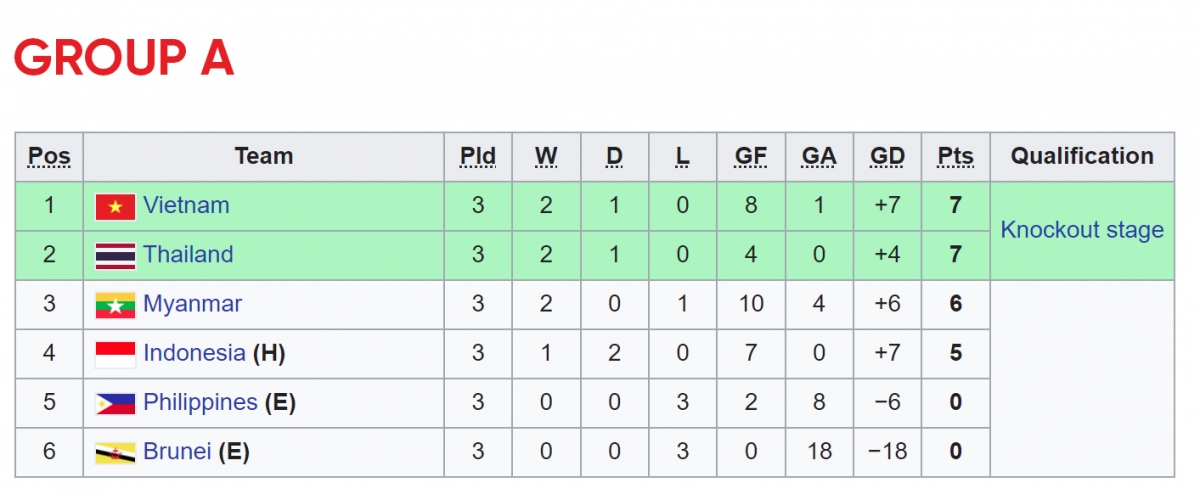The height and width of the screenshot is (494, 1200).
Task: Click the Myanmar flag icon
Action: pyautogui.click(x=115, y=305)
